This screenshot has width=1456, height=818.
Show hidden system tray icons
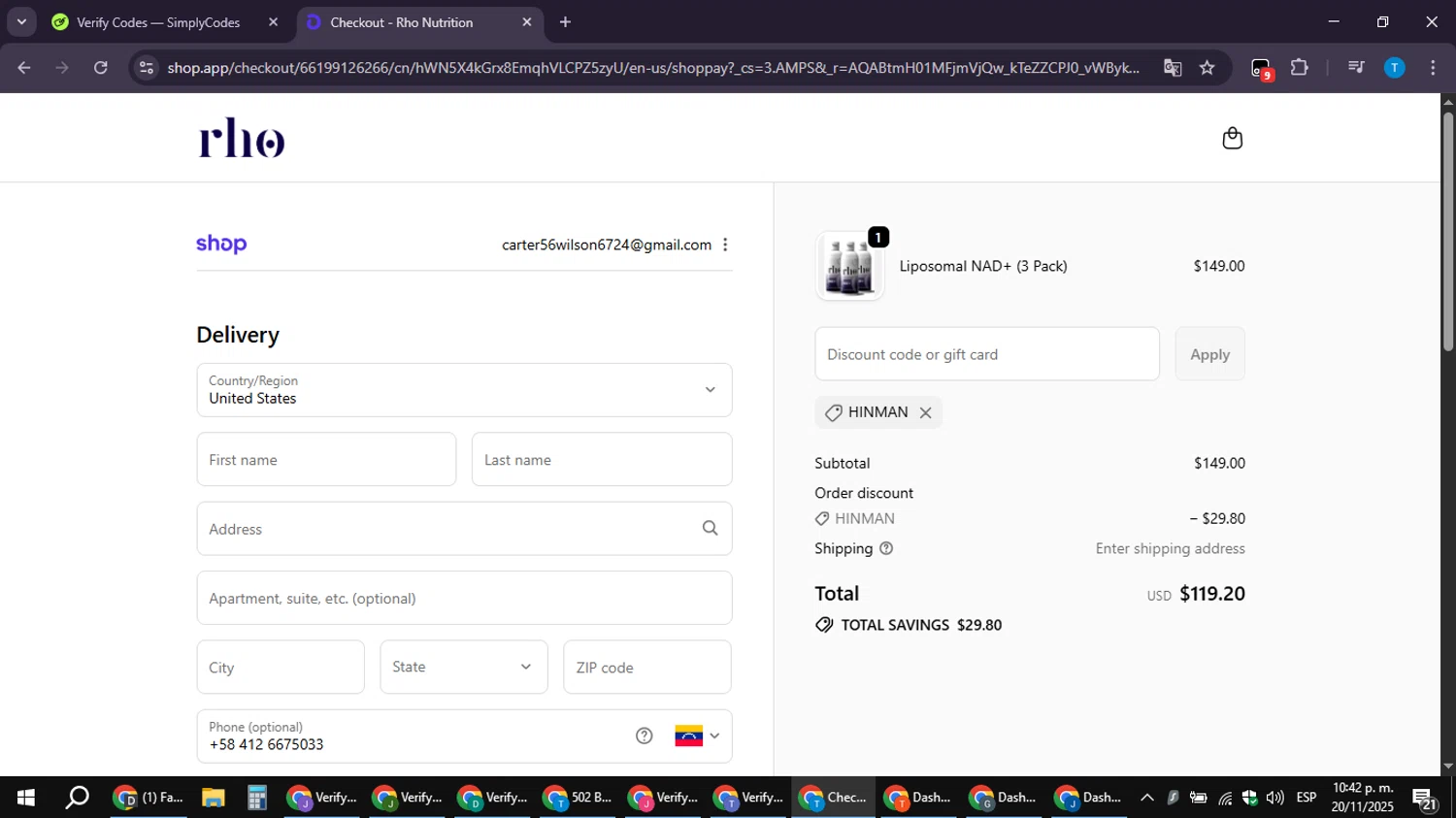pyautogui.click(x=1146, y=798)
